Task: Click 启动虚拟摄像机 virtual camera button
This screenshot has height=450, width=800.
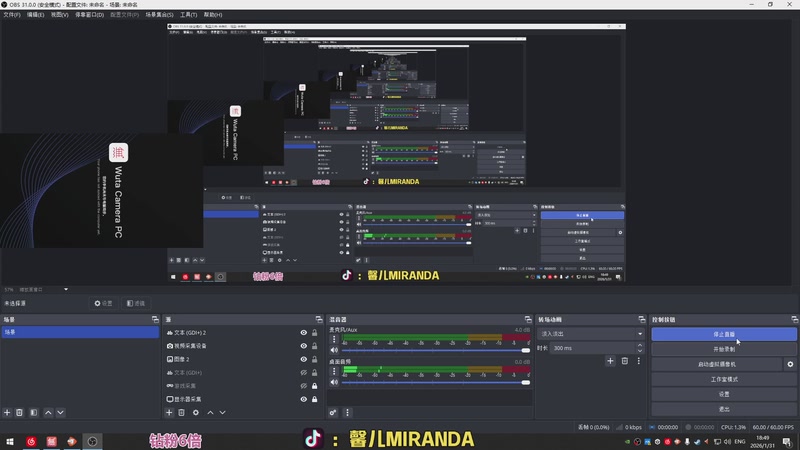Action: coord(716,364)
